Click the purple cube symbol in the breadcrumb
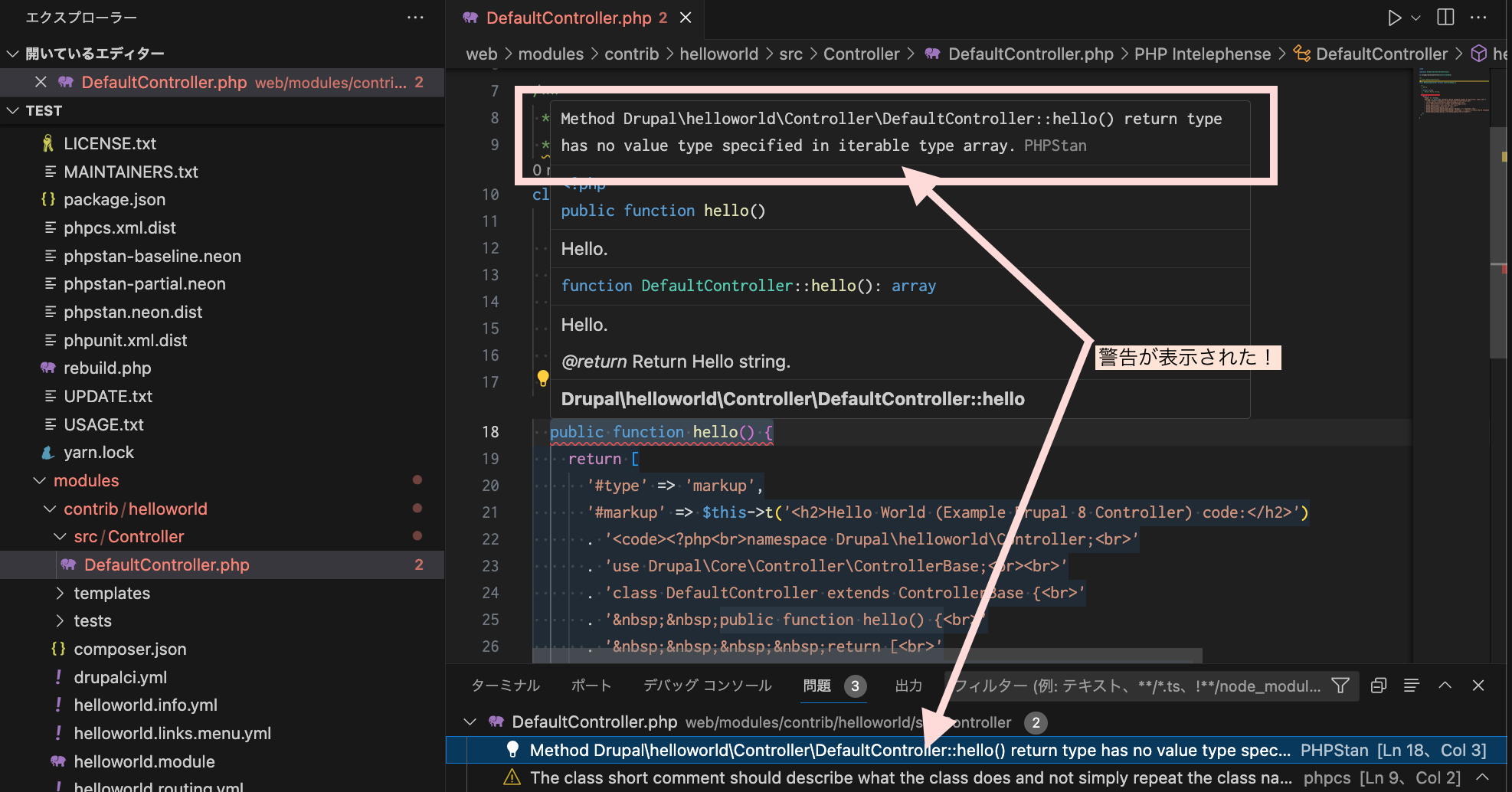This screenshot has height=792, width=1512. tap(1478, 54)
